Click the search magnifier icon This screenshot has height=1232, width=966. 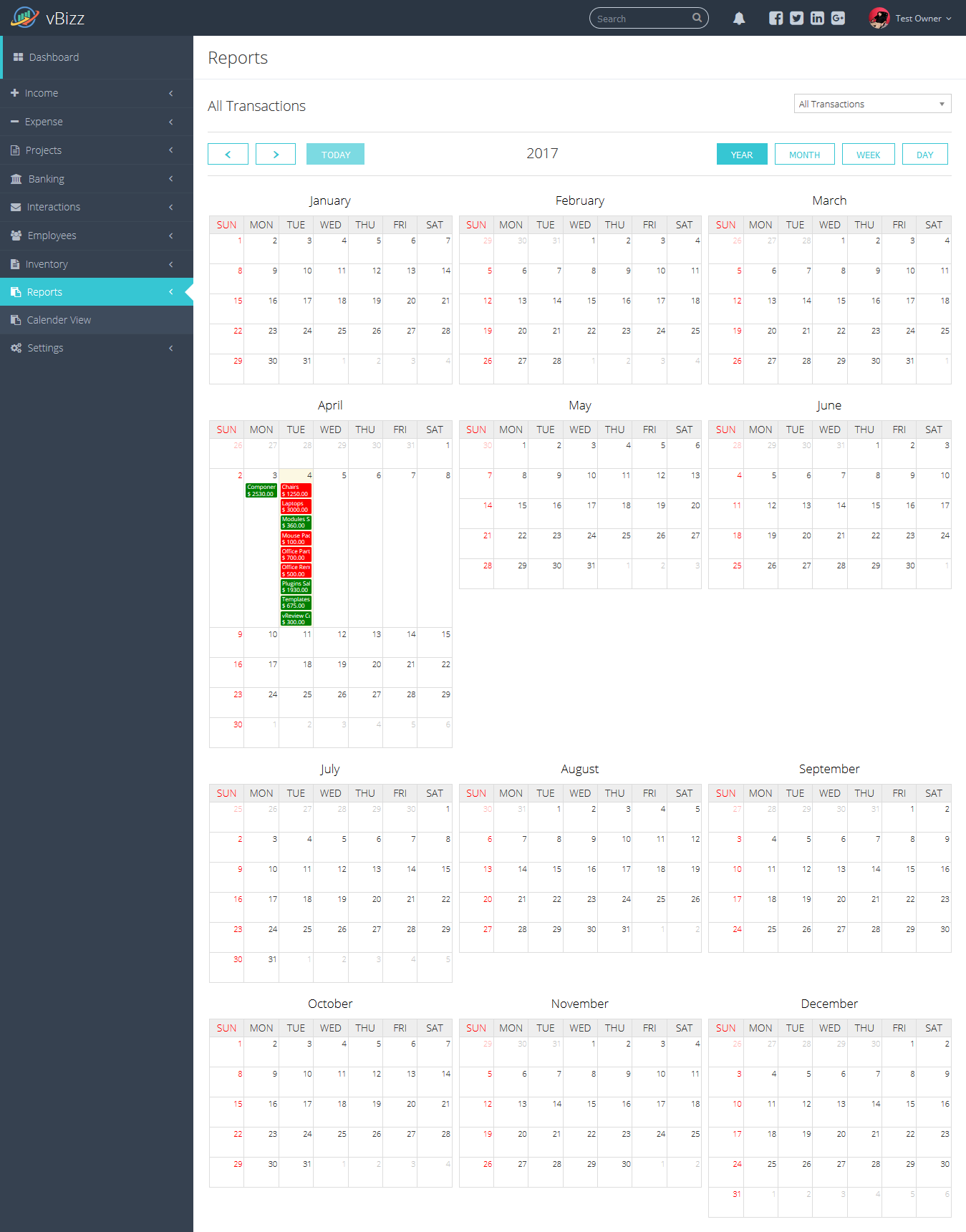tap(697, 18)
